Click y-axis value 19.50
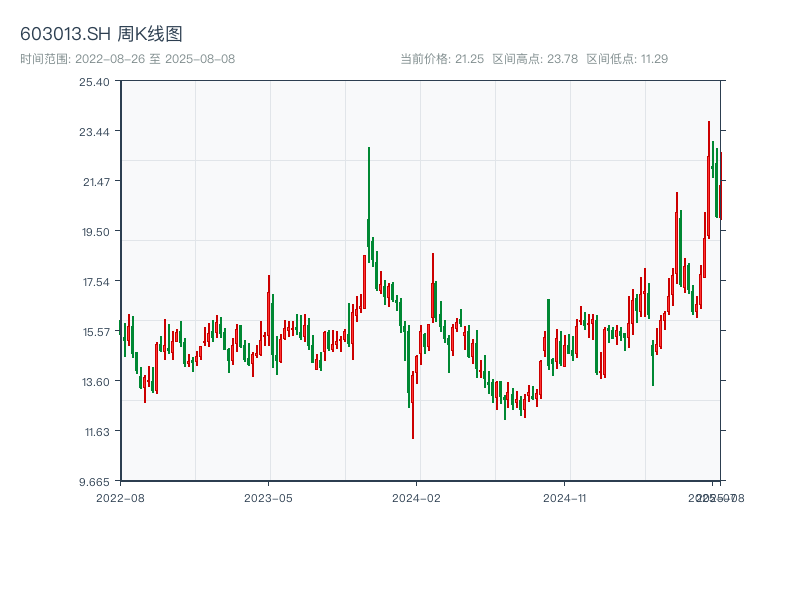Viewport: 800px width, 600px height. coord(96,232)
